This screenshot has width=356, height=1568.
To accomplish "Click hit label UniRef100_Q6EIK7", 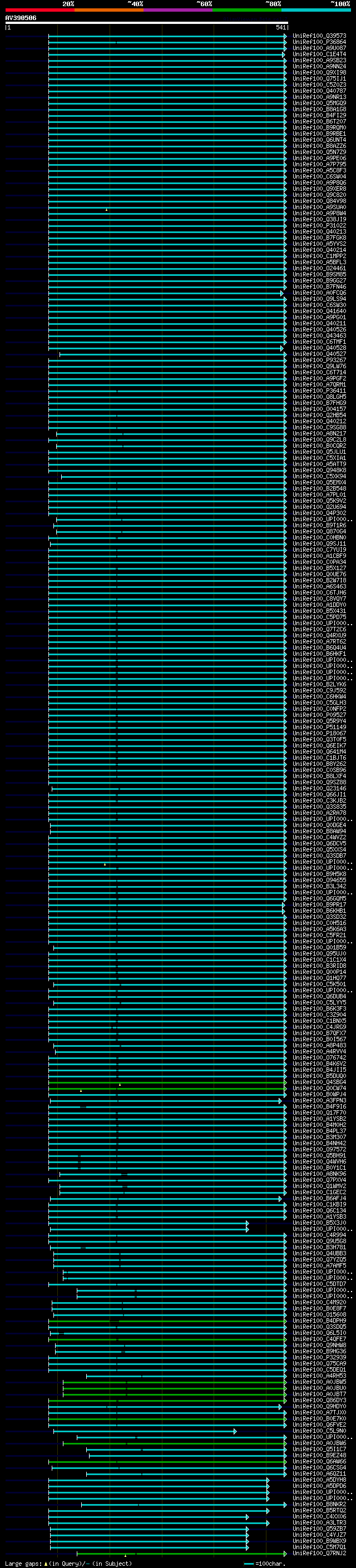I will click(319, 746).
